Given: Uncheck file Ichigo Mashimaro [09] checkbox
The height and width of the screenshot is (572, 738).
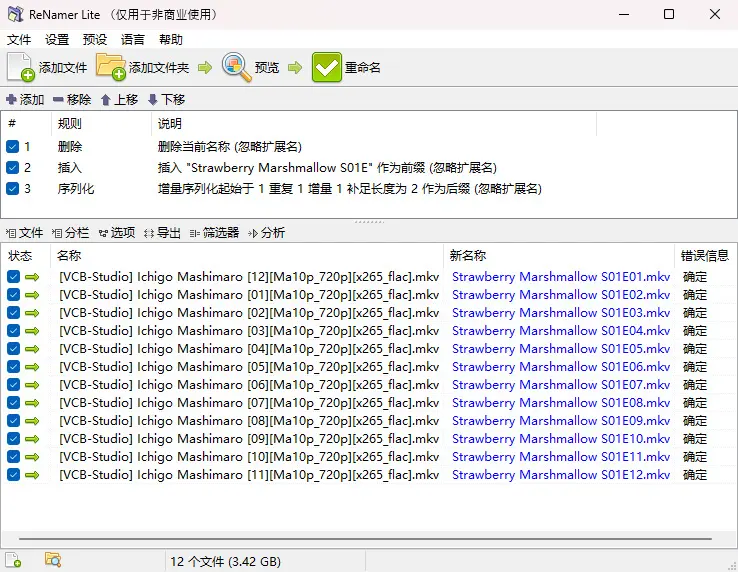Looking at the screenshot, I should pos(13,439).
